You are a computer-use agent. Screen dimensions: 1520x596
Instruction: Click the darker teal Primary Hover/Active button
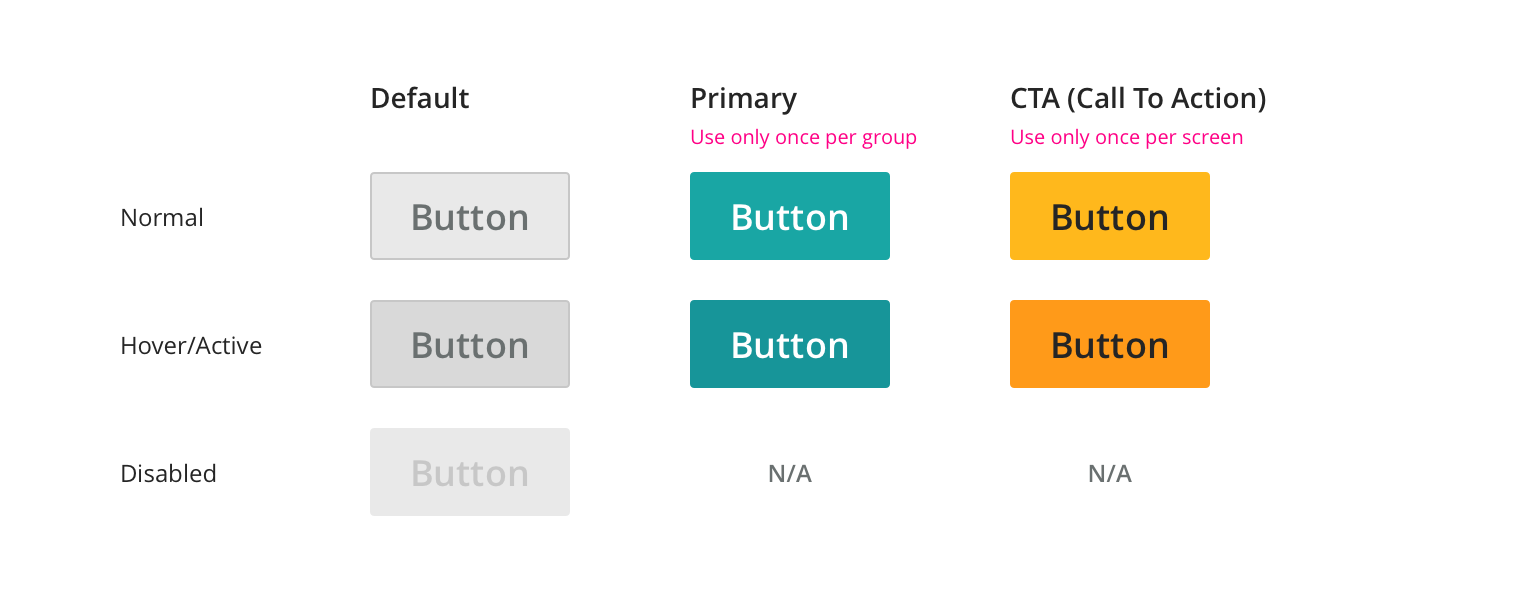click(x=790, y=344)
